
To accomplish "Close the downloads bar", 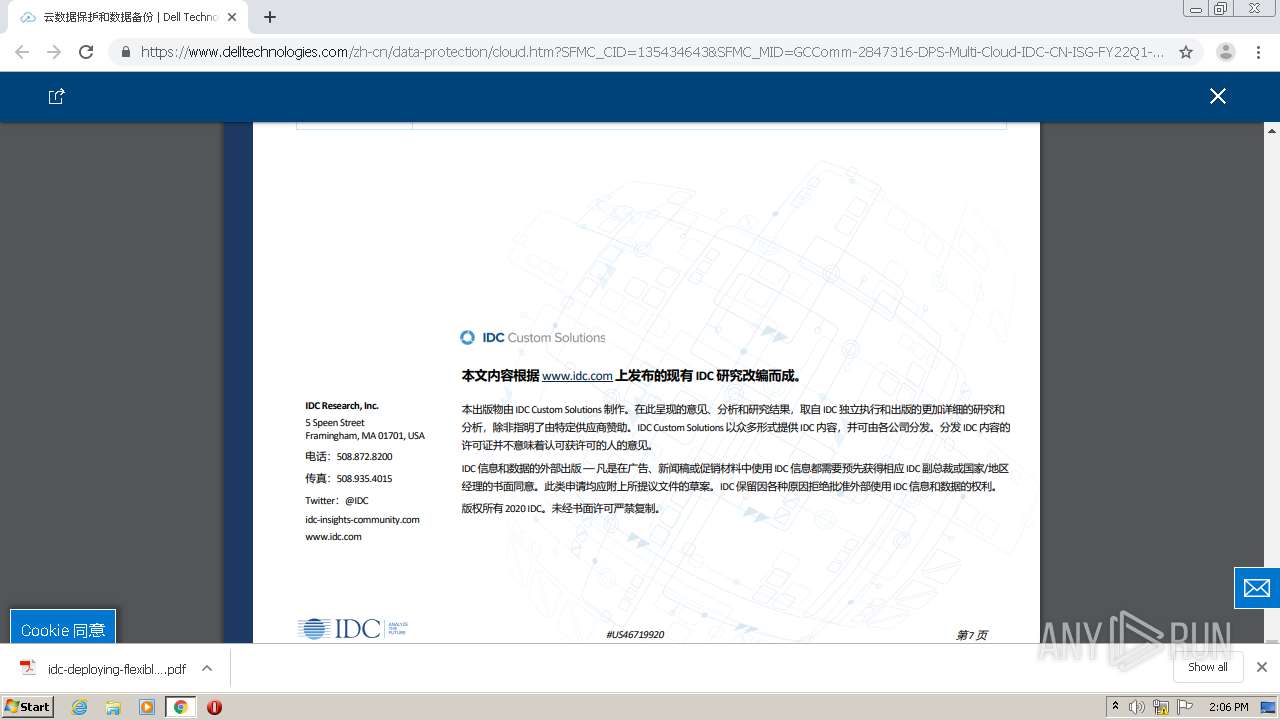I will (x=1262, y=667).
